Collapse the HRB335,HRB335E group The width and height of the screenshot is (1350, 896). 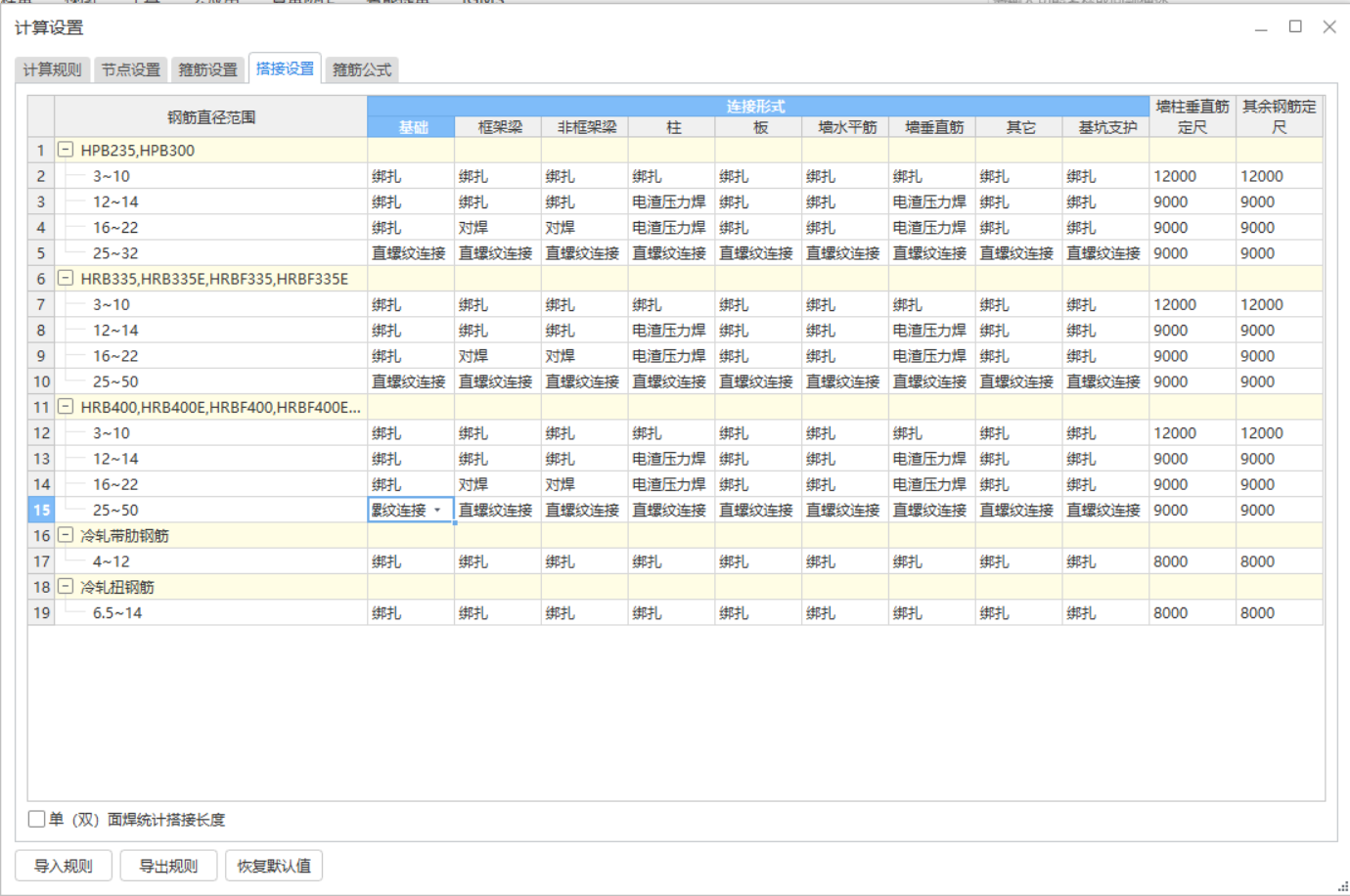[66, 278]
